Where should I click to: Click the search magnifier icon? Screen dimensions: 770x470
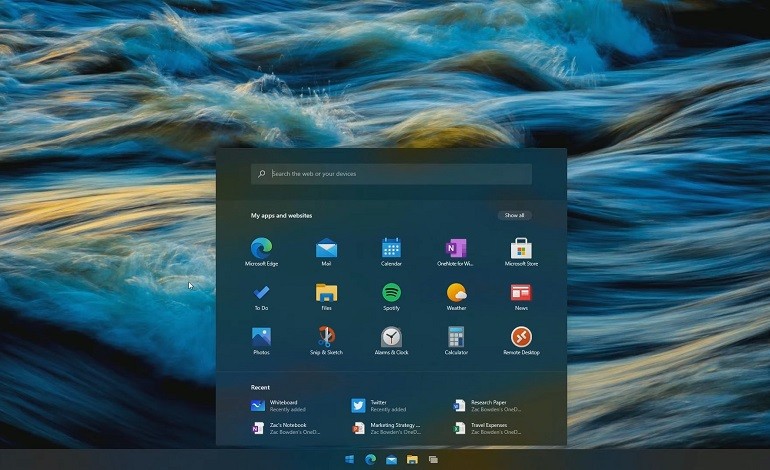pos(262,173)
